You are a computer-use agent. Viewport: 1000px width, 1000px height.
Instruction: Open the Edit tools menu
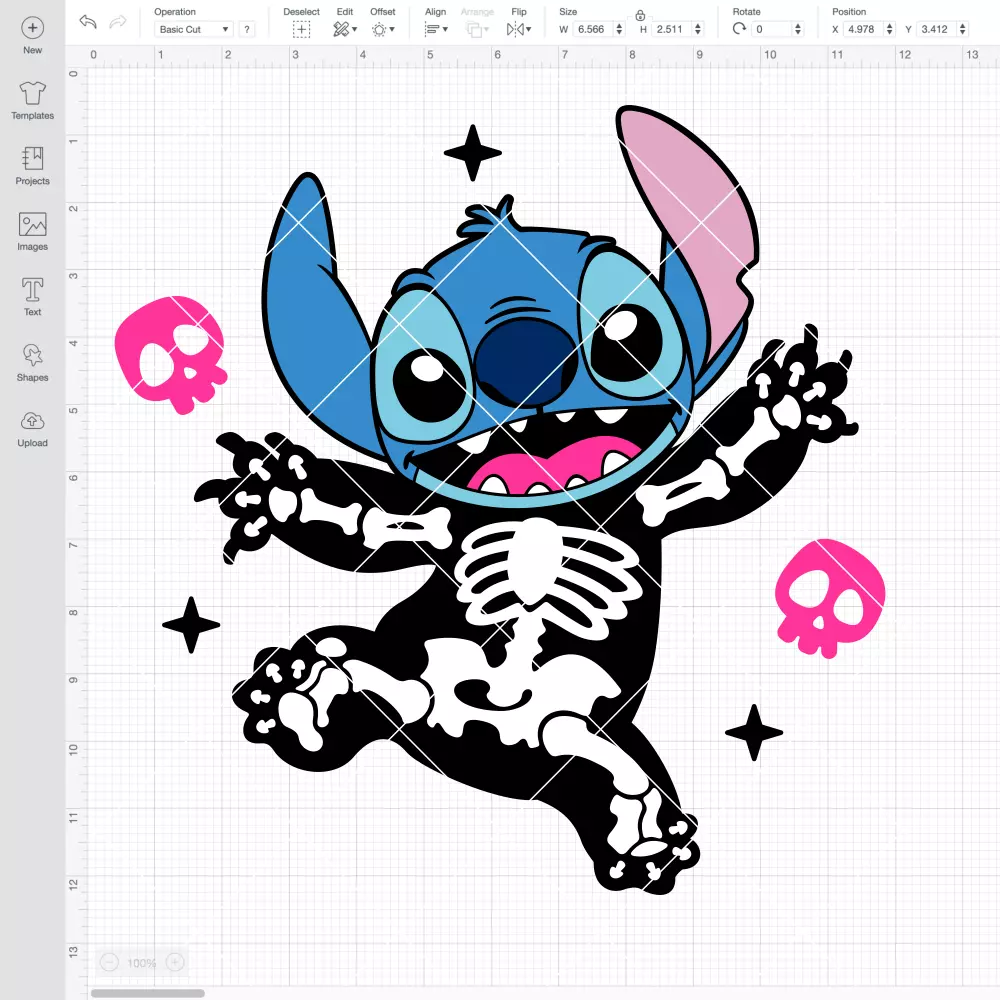pos(344,29)
